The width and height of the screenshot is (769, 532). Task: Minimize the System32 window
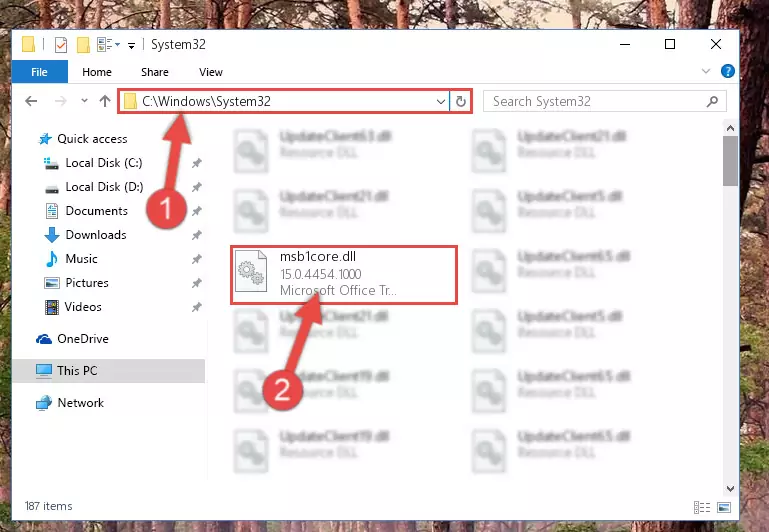pyautogui.click(x=625, y=45)
